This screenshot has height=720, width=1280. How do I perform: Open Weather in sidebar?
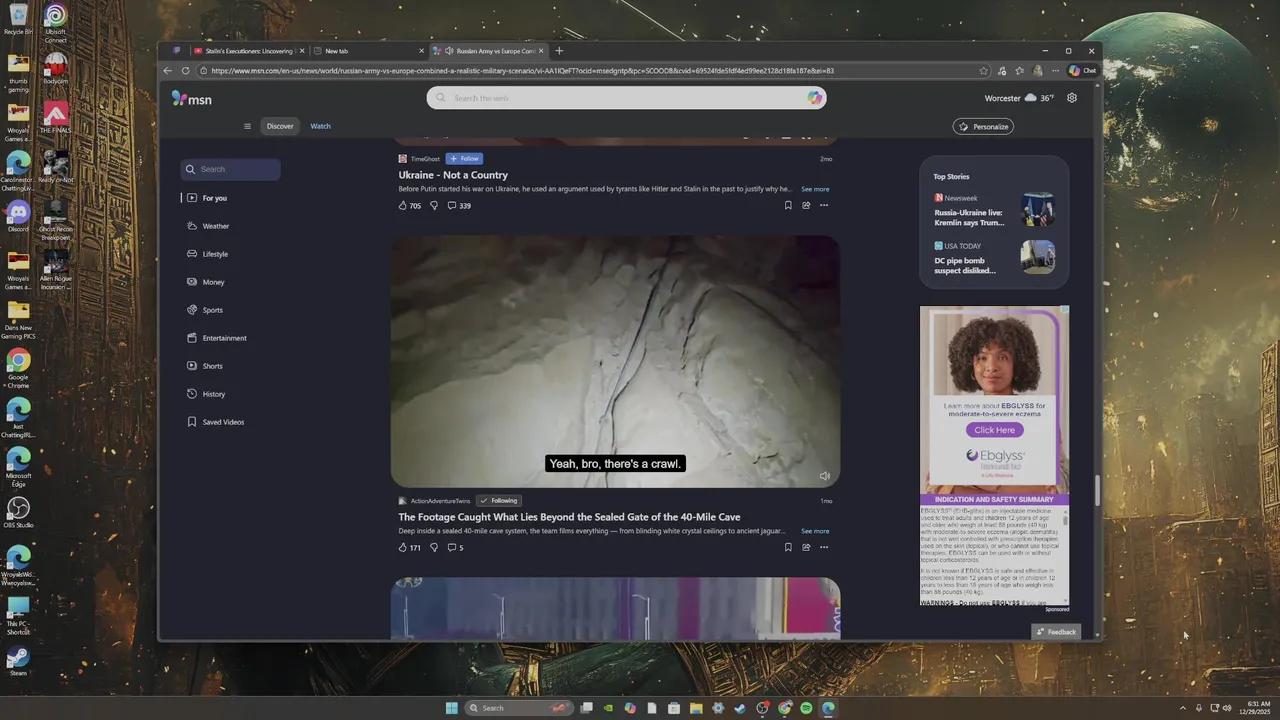click(208, 226)
